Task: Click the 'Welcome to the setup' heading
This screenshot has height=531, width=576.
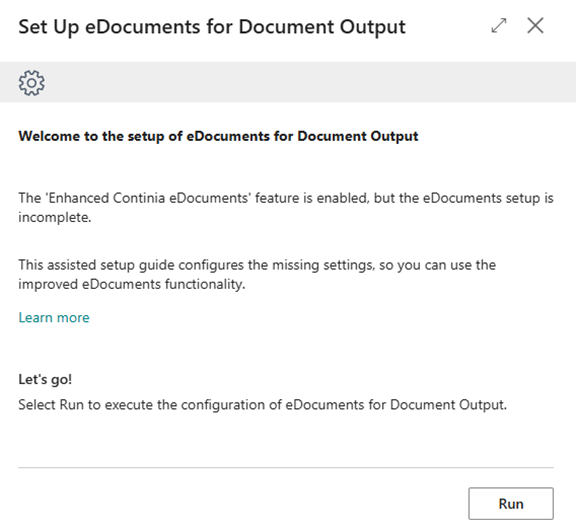Action: pyautogui.click(x=218, y=136)
